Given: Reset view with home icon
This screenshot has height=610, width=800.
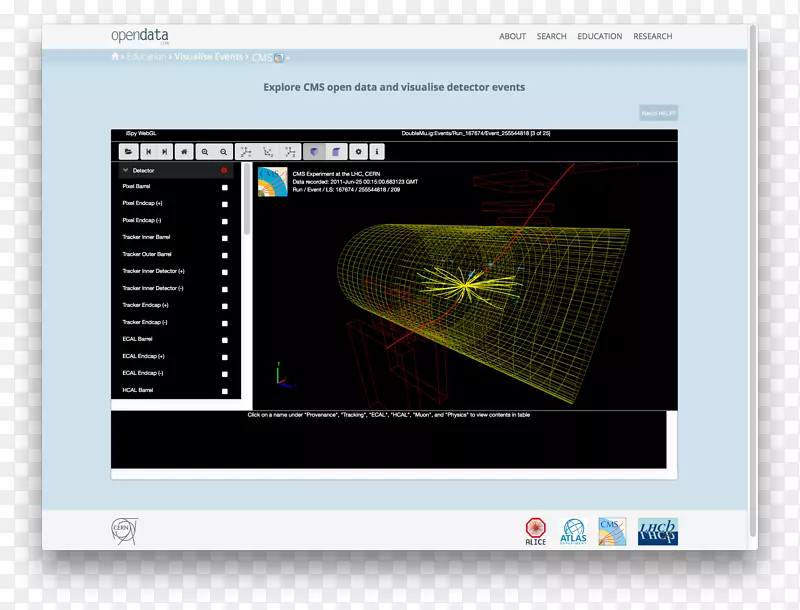Looking at the screenshot, I should click(183, 152).
